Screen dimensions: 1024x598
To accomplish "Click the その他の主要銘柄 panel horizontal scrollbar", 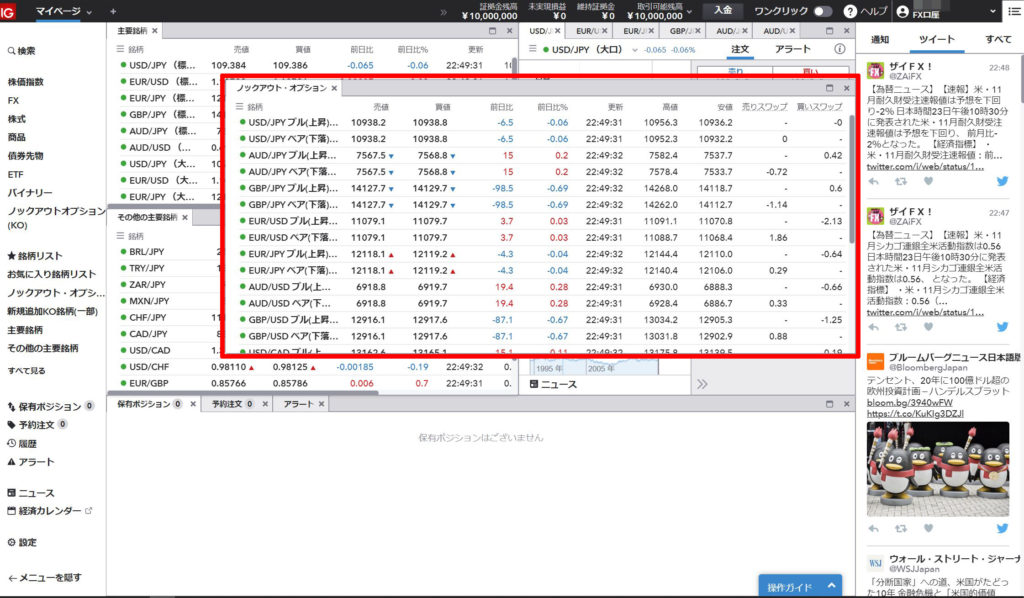I will tap(242, 393).
